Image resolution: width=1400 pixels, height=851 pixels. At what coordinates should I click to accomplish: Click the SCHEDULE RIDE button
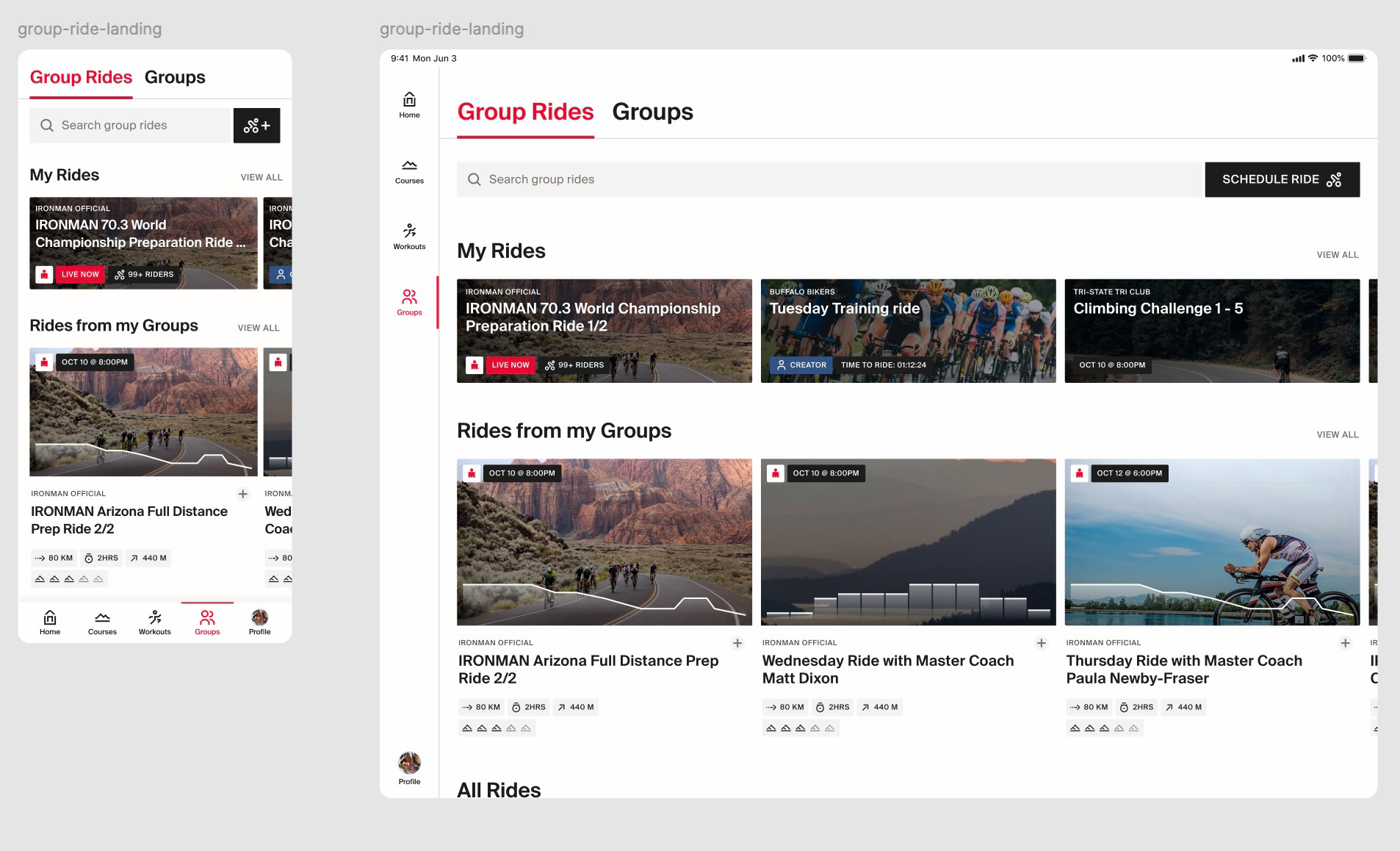pyautogui.click(x=1282, y=179)
